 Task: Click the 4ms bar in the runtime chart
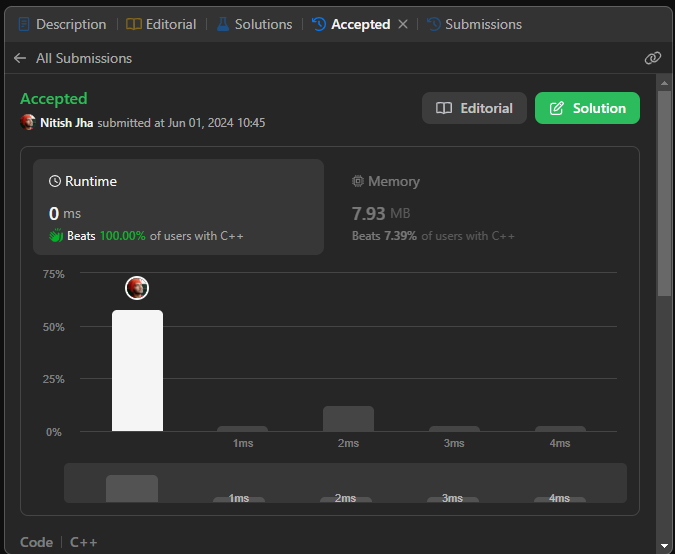pyautogui.click(x=560, y=429)
